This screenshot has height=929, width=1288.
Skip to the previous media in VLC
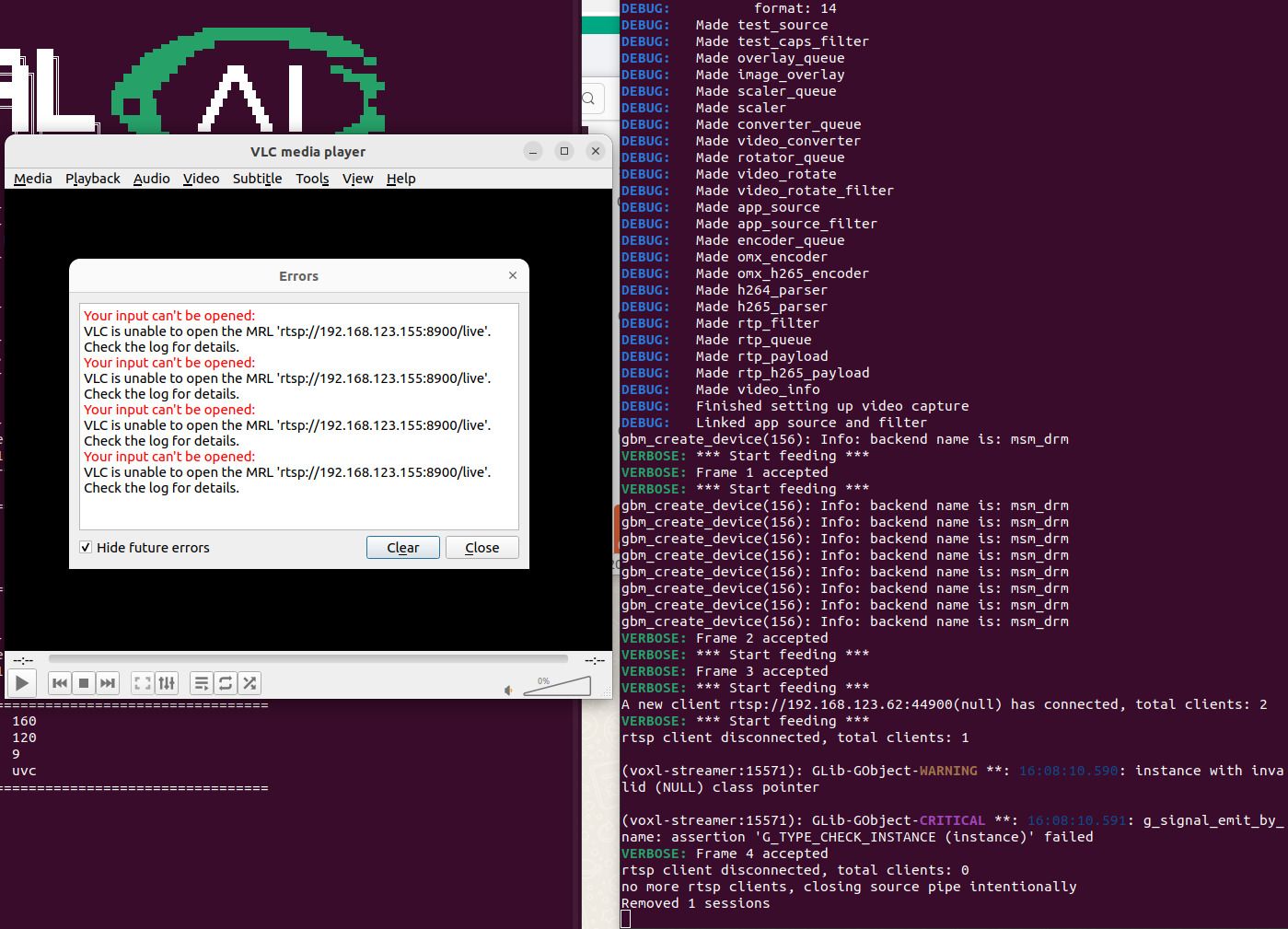(60, 683)
